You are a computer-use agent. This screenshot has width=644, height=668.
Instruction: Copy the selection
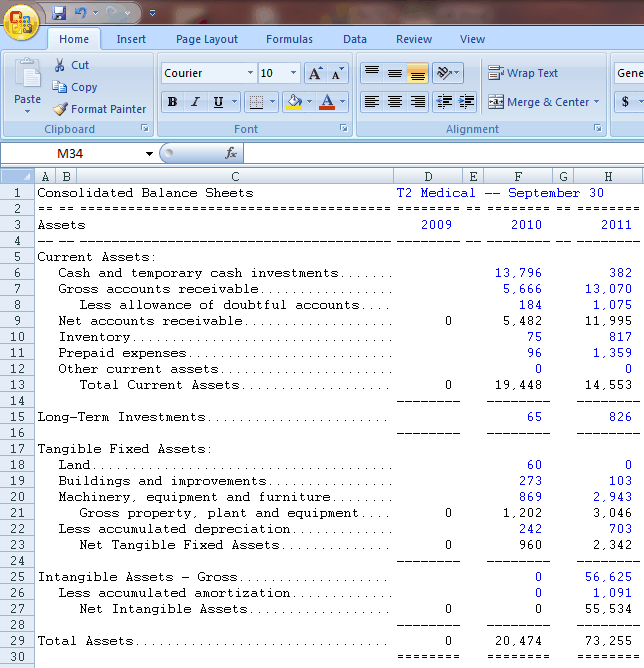point(75,87)
